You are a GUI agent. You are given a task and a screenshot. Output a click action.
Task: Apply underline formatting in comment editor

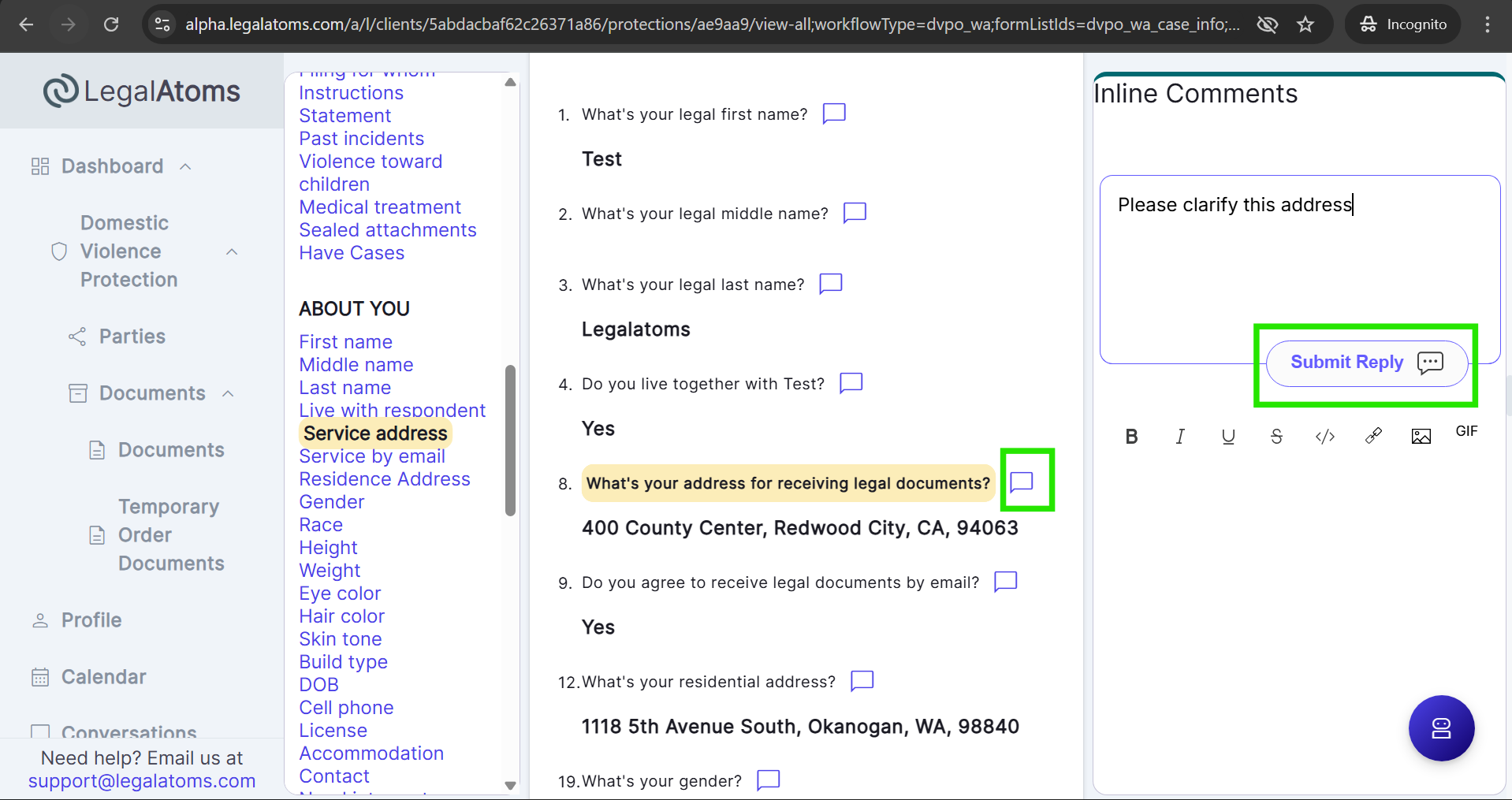(x=1228, y=437)
